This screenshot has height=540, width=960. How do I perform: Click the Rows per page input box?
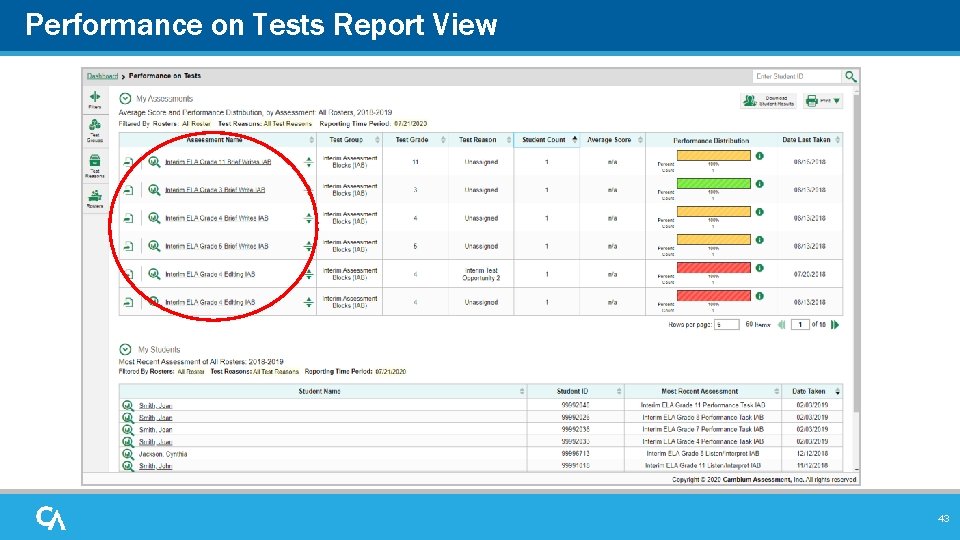(x=727, y=324)
